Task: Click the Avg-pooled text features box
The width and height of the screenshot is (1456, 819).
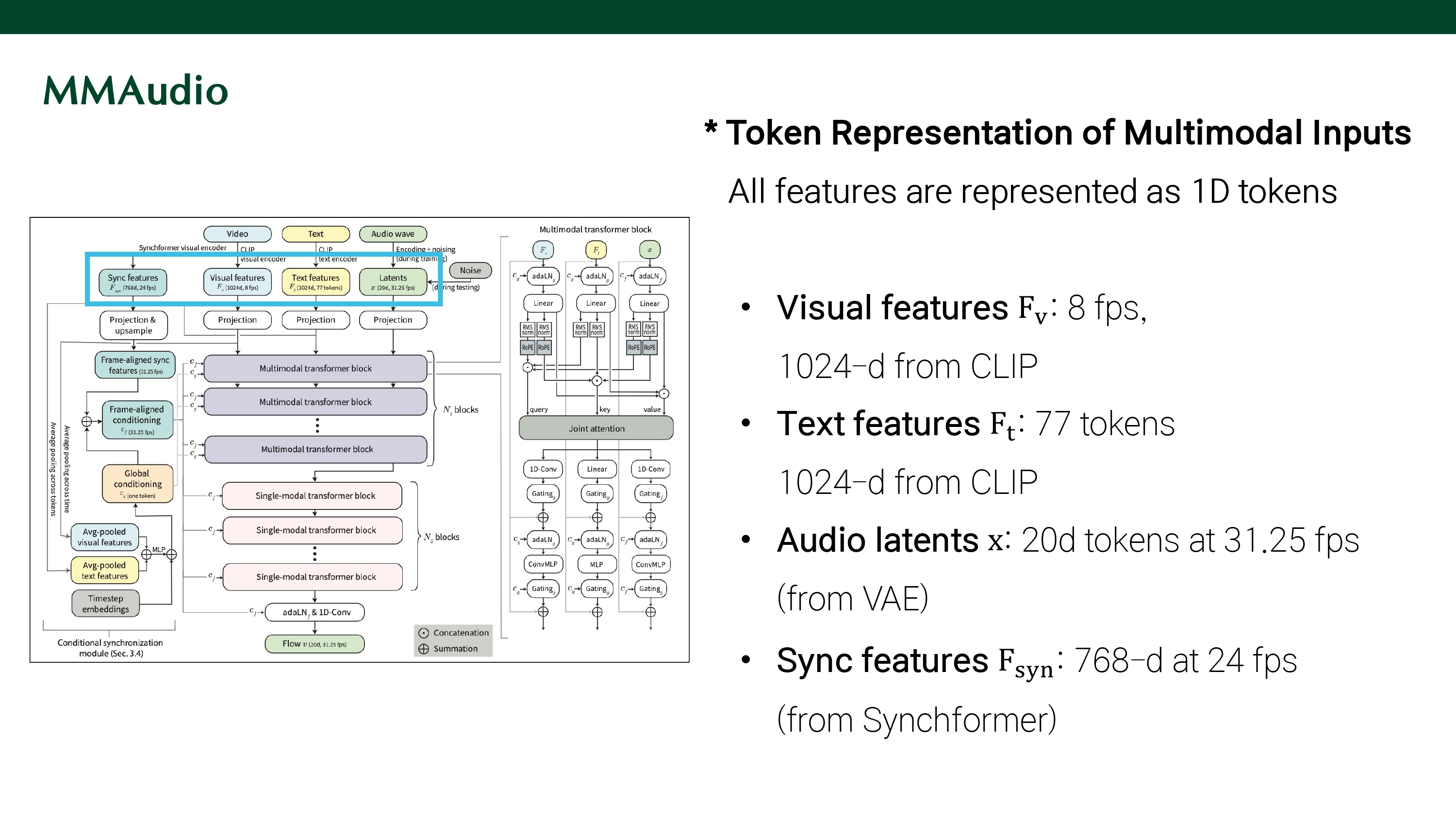Action: click(x=104, y=570)
